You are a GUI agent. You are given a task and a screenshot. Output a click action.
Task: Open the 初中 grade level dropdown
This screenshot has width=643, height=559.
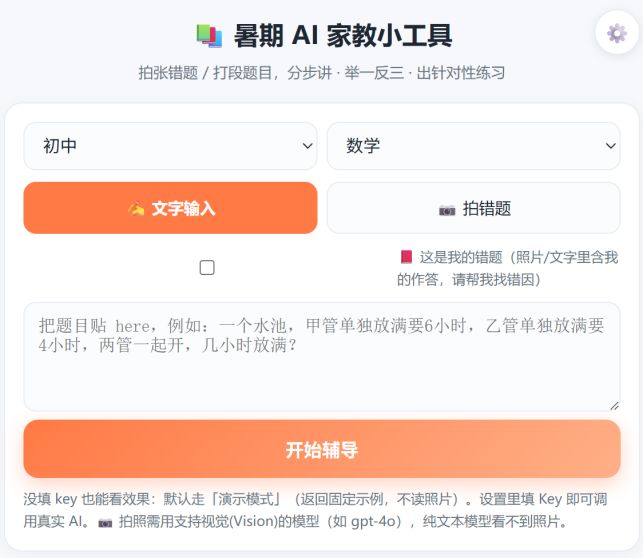coord(170,146)
